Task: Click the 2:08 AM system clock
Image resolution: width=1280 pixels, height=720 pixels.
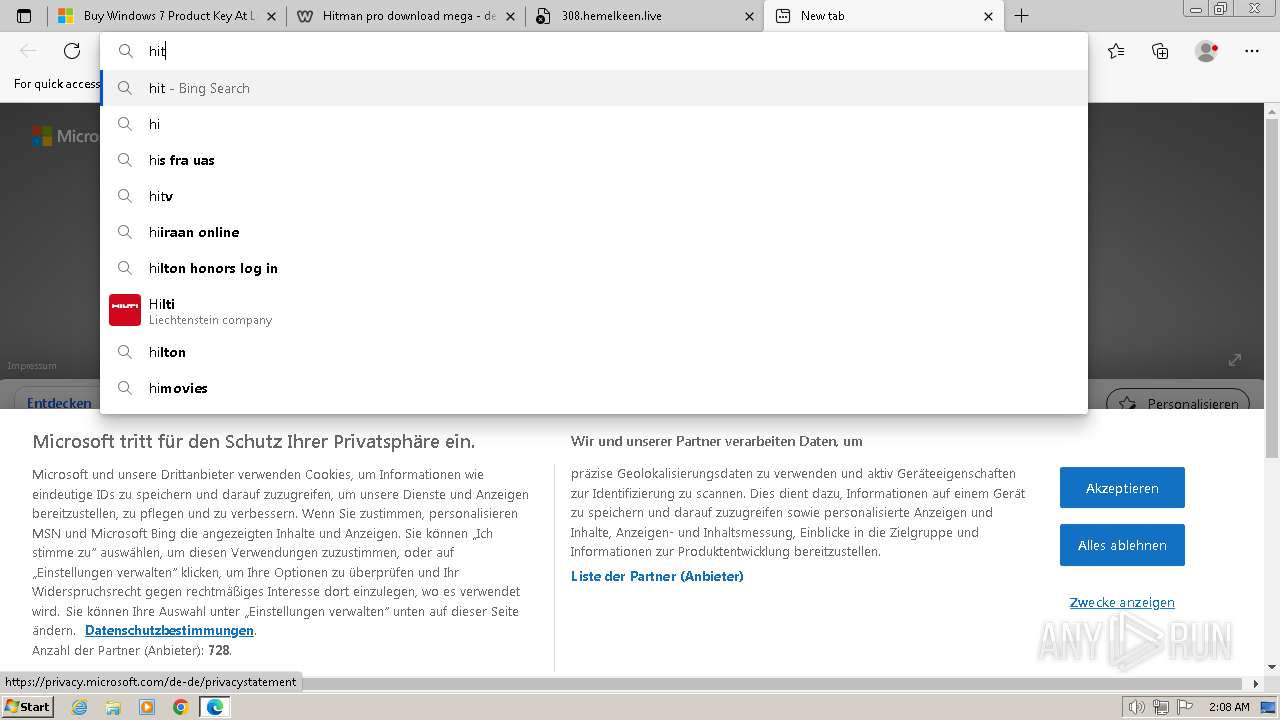Action: tap(1229, 707)
